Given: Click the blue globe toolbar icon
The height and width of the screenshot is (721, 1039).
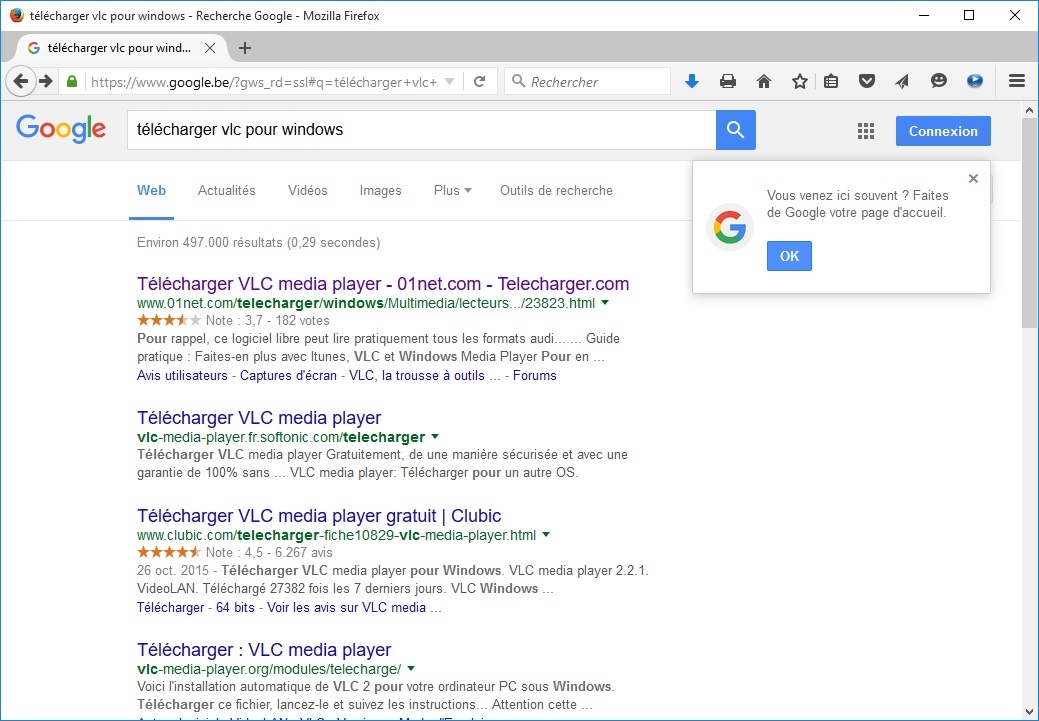Looking at the screenshot, I should [x=974, y=82].
